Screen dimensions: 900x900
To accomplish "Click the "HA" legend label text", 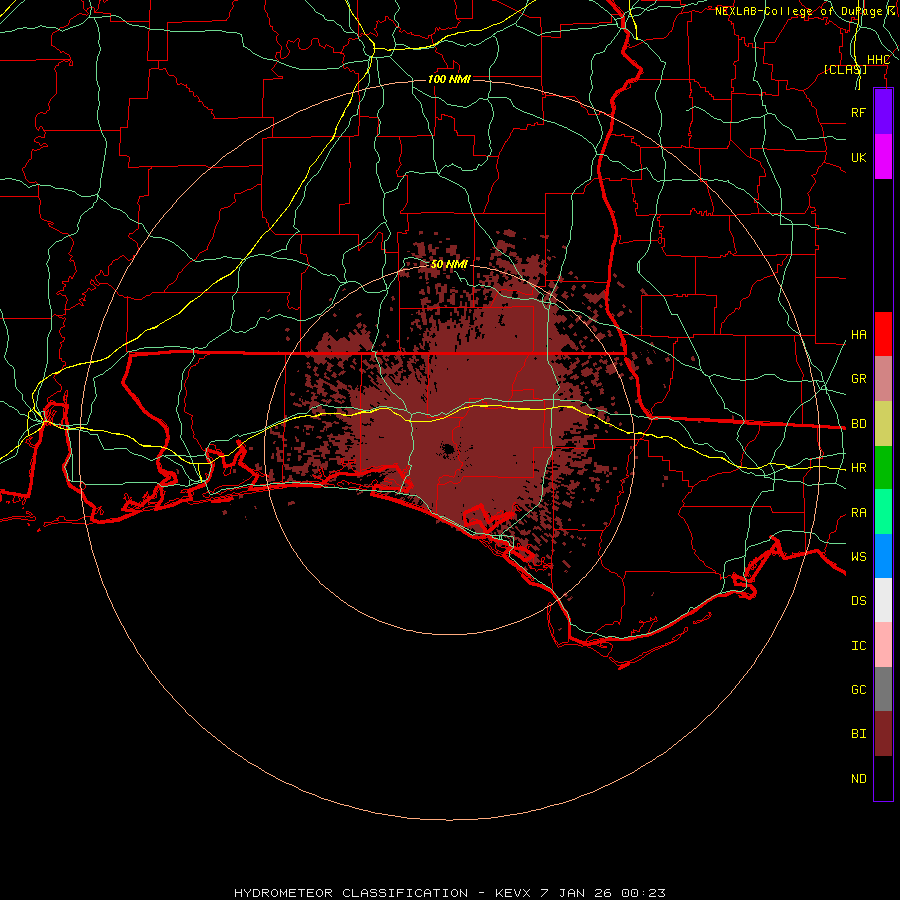I will [x=858, y=335].
